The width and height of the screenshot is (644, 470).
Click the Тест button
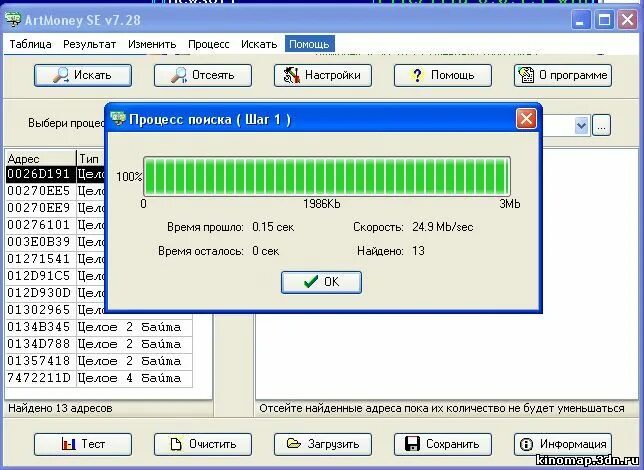[x=83, y=444]
